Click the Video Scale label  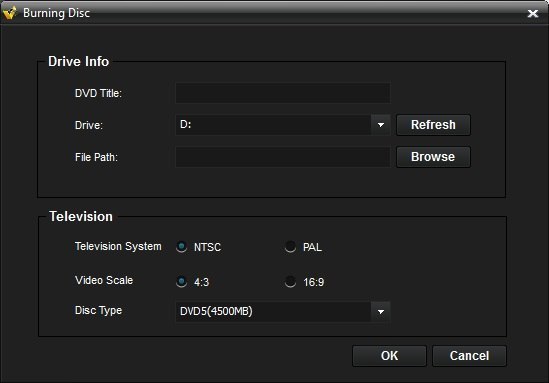(104, 280)
